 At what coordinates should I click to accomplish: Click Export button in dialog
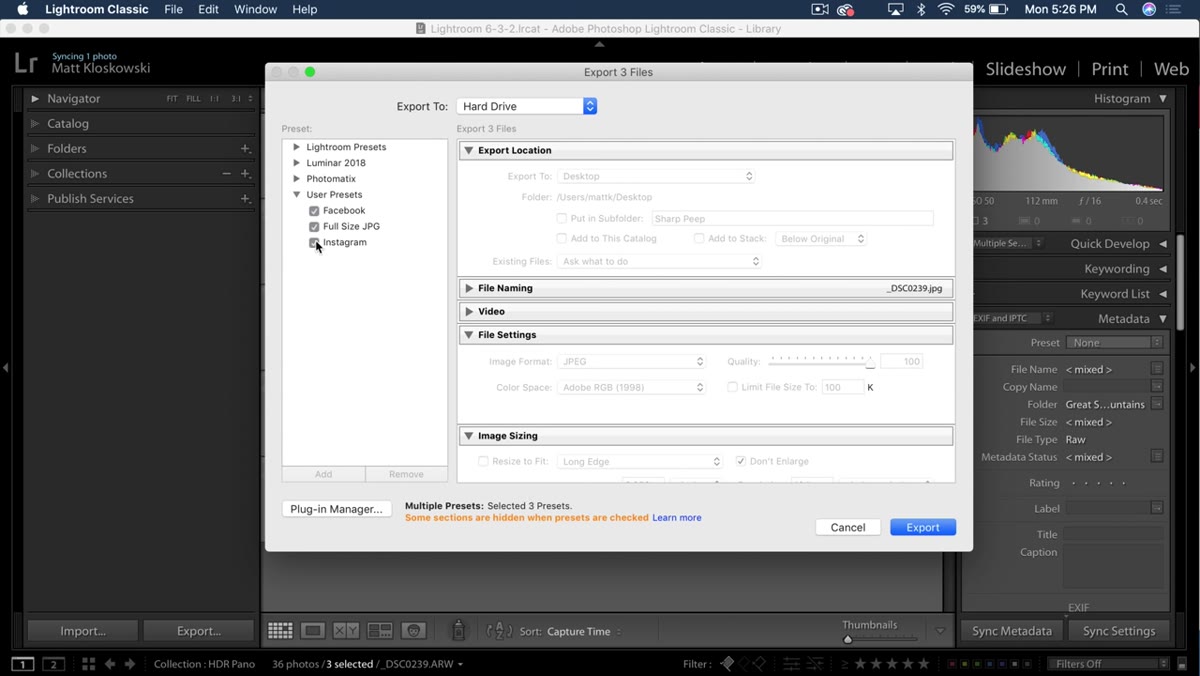pyautogui.click(x=923, y=527)
